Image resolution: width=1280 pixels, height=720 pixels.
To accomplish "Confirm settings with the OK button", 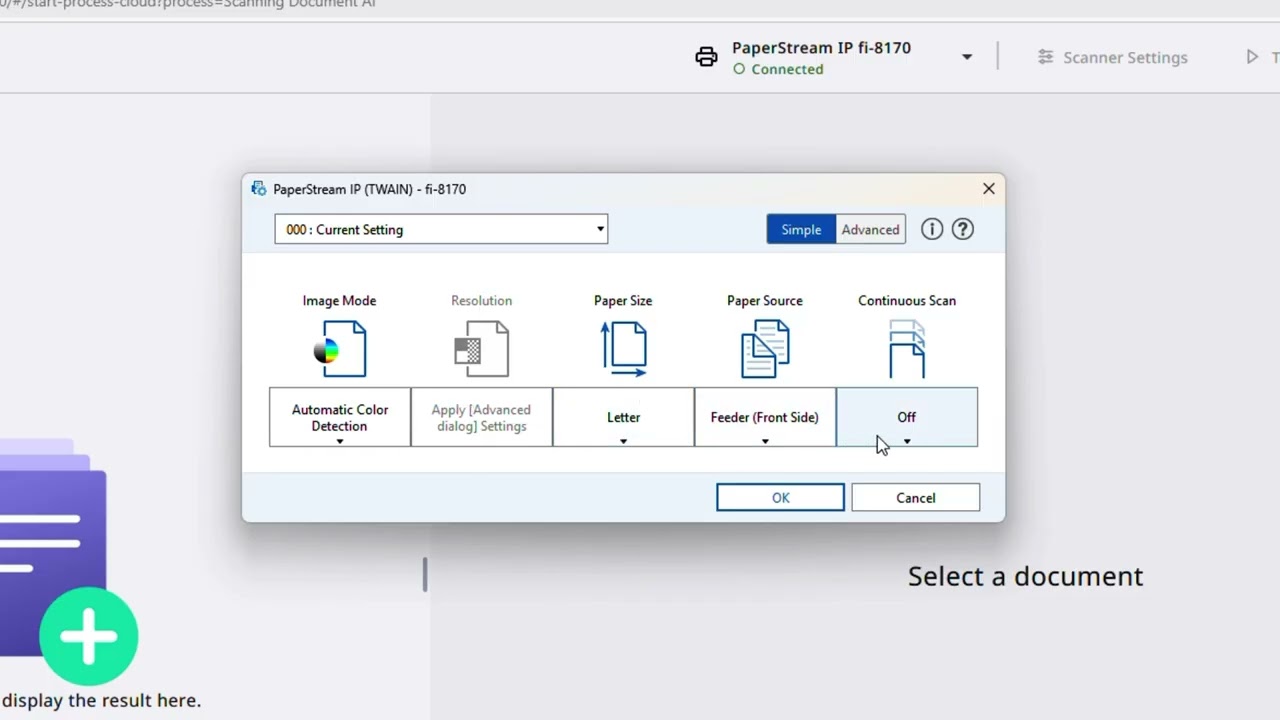I will 780,498.
